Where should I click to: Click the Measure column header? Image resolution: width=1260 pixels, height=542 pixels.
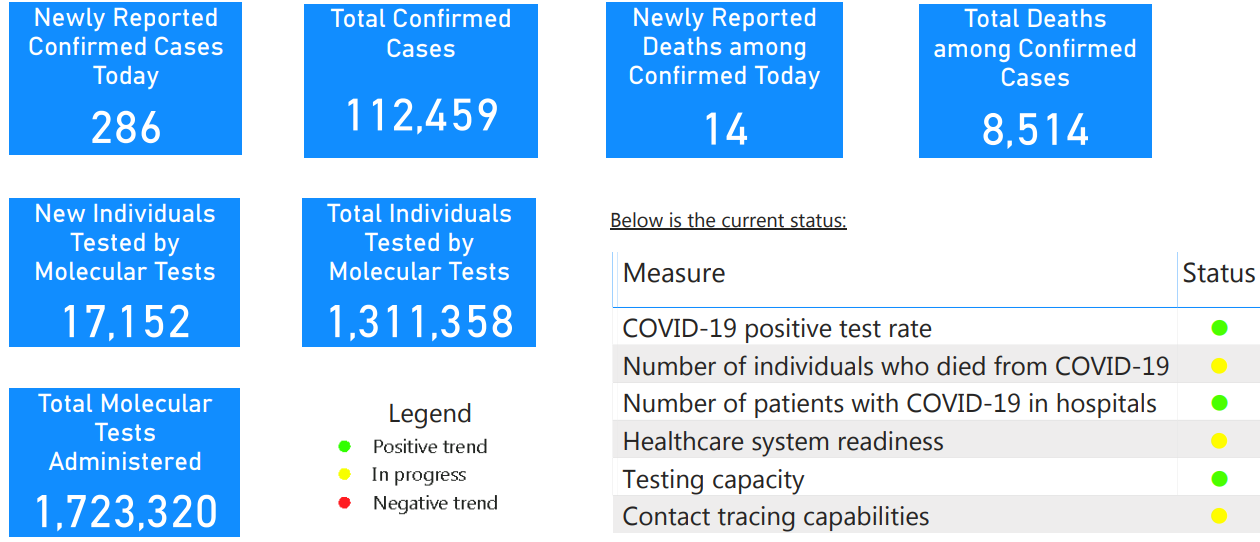coord(674,273)
